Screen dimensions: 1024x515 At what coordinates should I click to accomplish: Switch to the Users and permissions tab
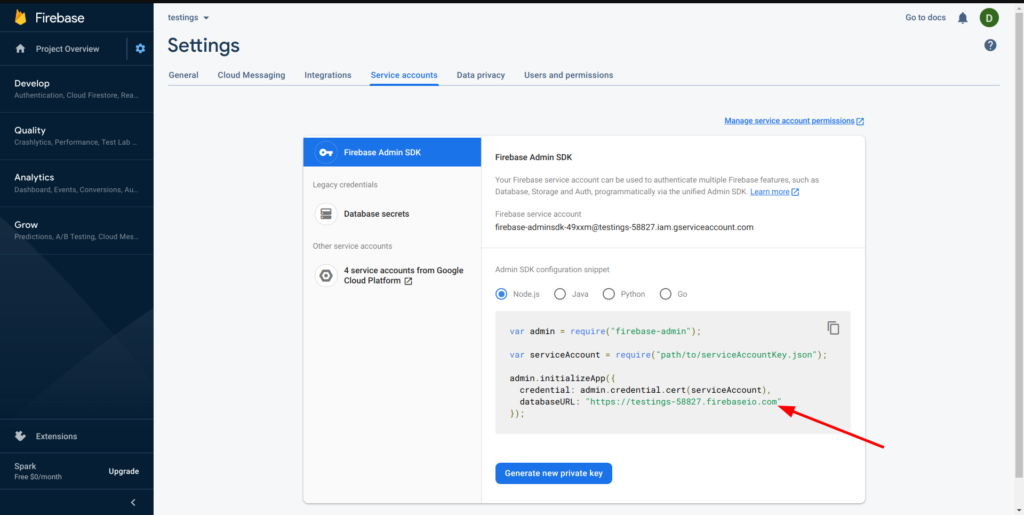coord(568,75)
